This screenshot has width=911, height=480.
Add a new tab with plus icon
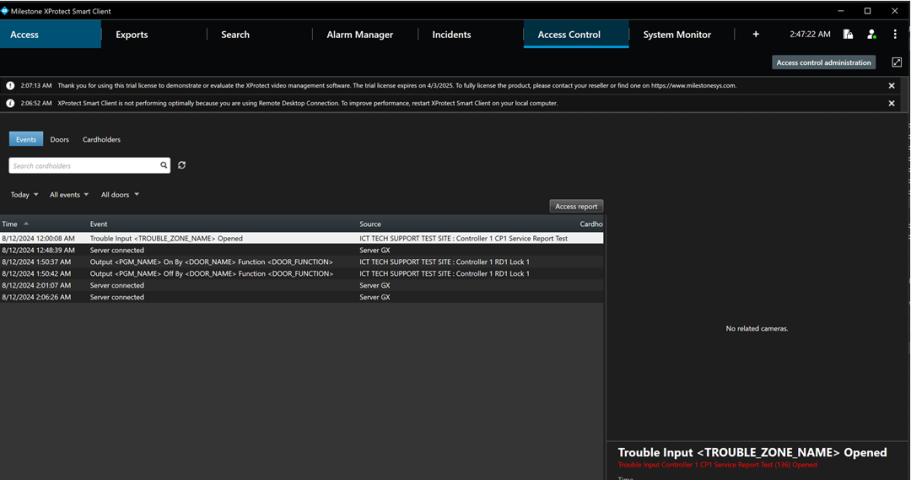755,34
